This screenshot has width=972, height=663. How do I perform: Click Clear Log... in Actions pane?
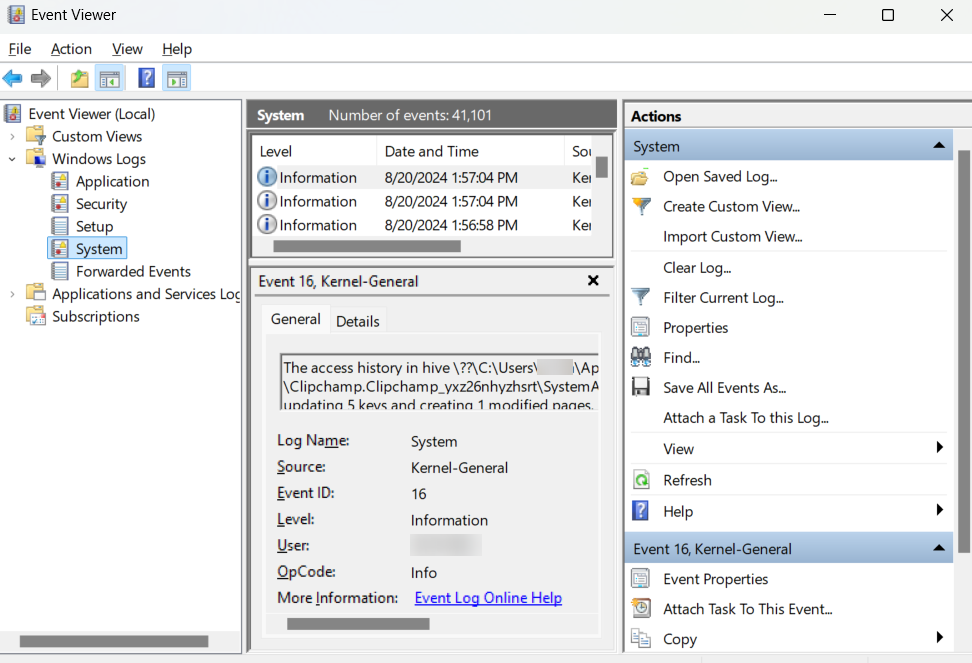[697, 267]
